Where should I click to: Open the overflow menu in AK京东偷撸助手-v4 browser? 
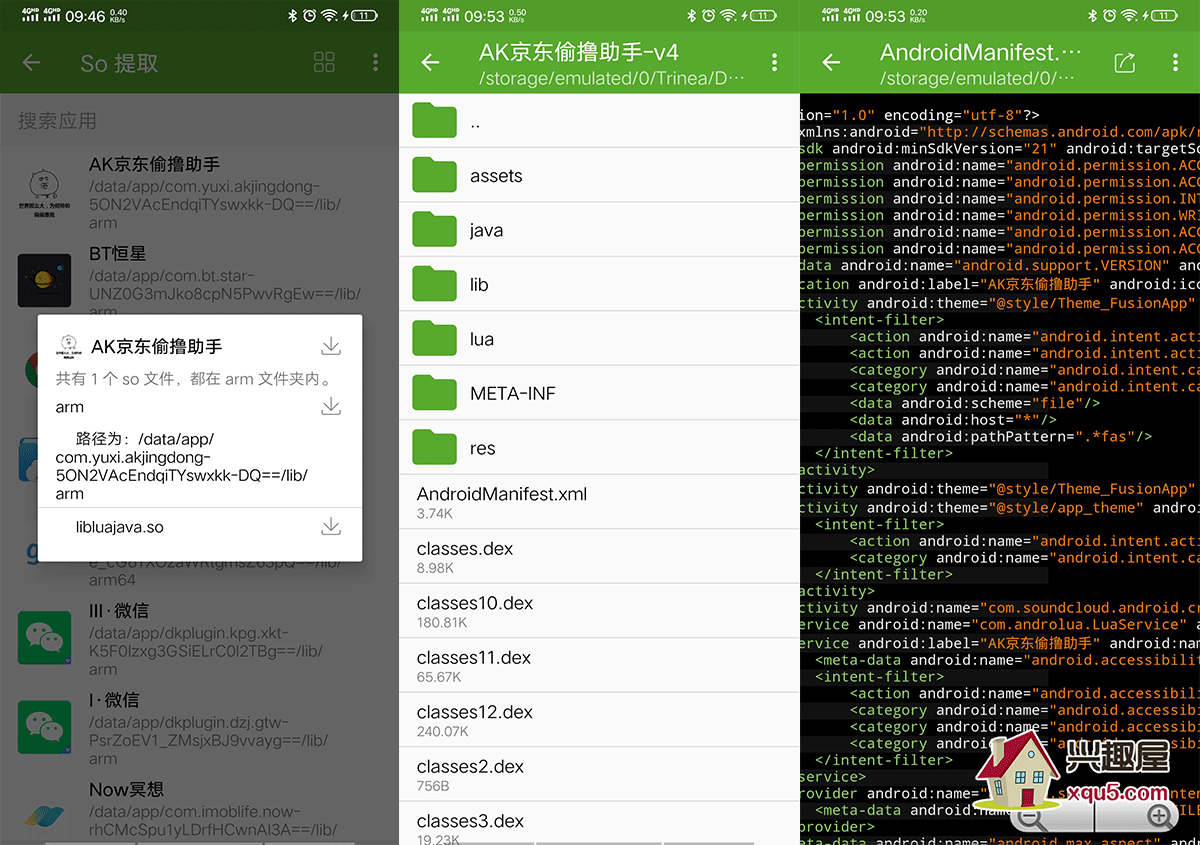click(774, 63)
